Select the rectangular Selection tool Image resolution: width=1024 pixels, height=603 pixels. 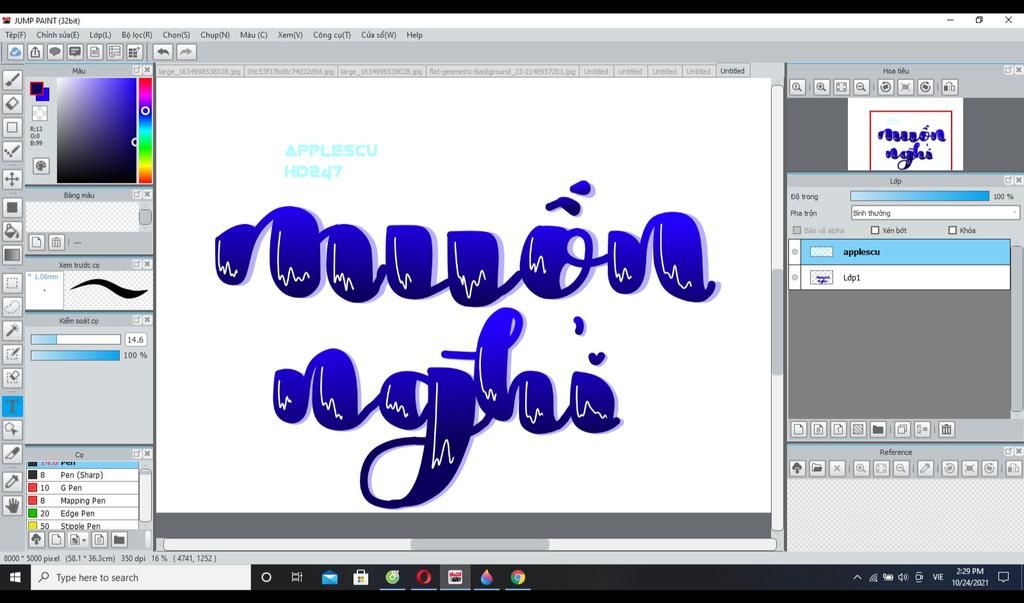[12, 283]
